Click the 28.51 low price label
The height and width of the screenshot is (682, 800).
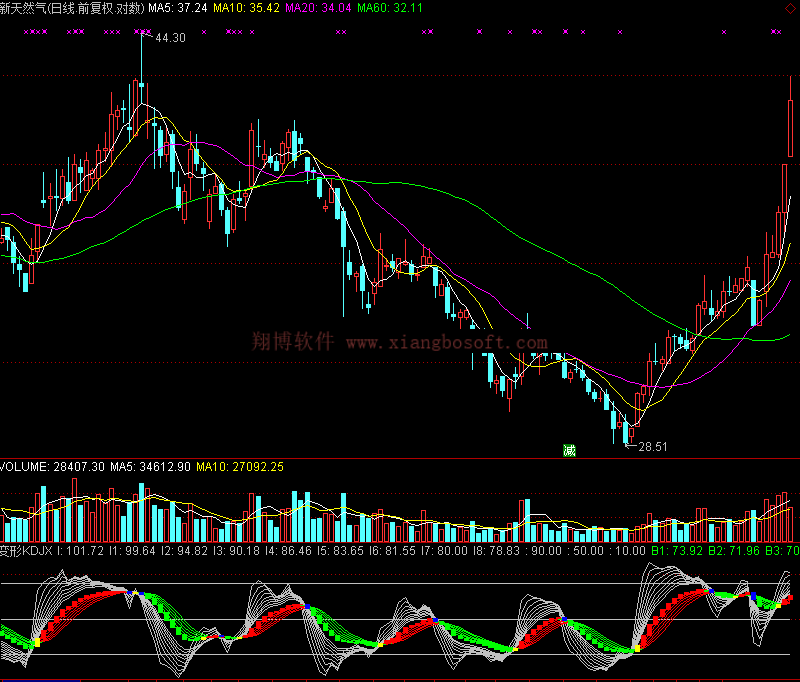(652, 446)
